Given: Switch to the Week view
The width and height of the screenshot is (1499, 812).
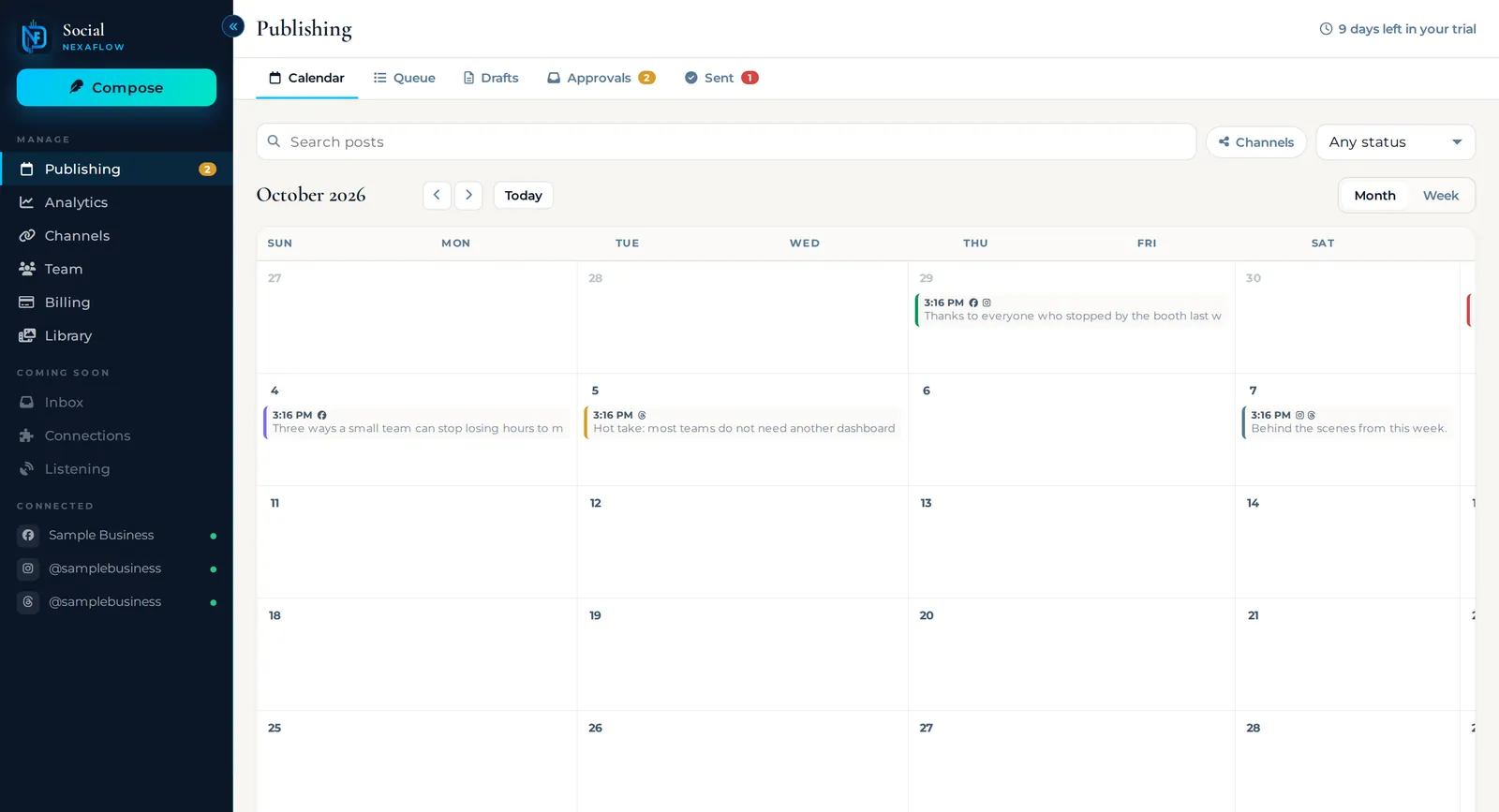Looking at the screenshot, I should 1441,195.
